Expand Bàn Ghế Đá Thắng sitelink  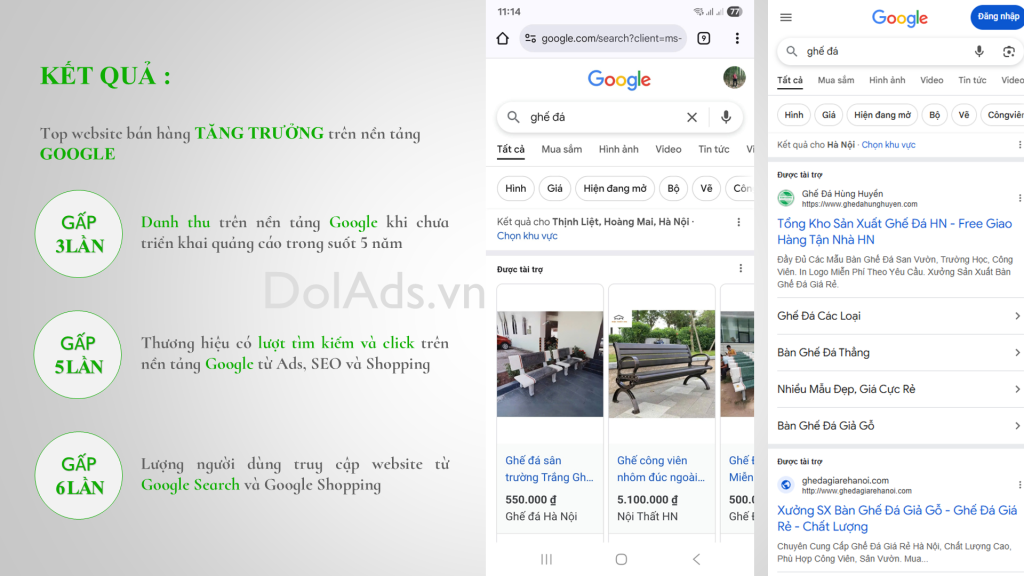(899, 353)
